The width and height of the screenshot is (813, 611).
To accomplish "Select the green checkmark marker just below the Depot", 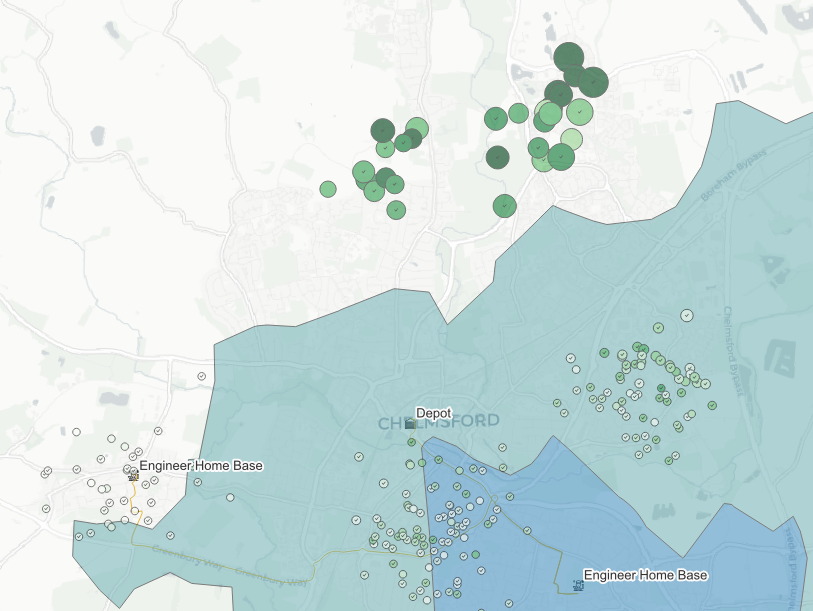I will click(x=411, y=442).
